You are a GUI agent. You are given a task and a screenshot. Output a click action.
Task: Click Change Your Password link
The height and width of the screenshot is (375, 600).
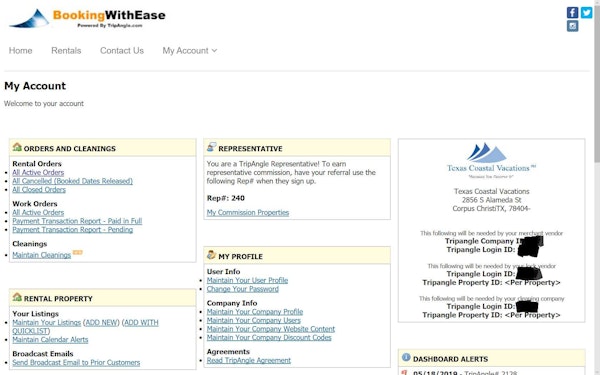[243, 289]
